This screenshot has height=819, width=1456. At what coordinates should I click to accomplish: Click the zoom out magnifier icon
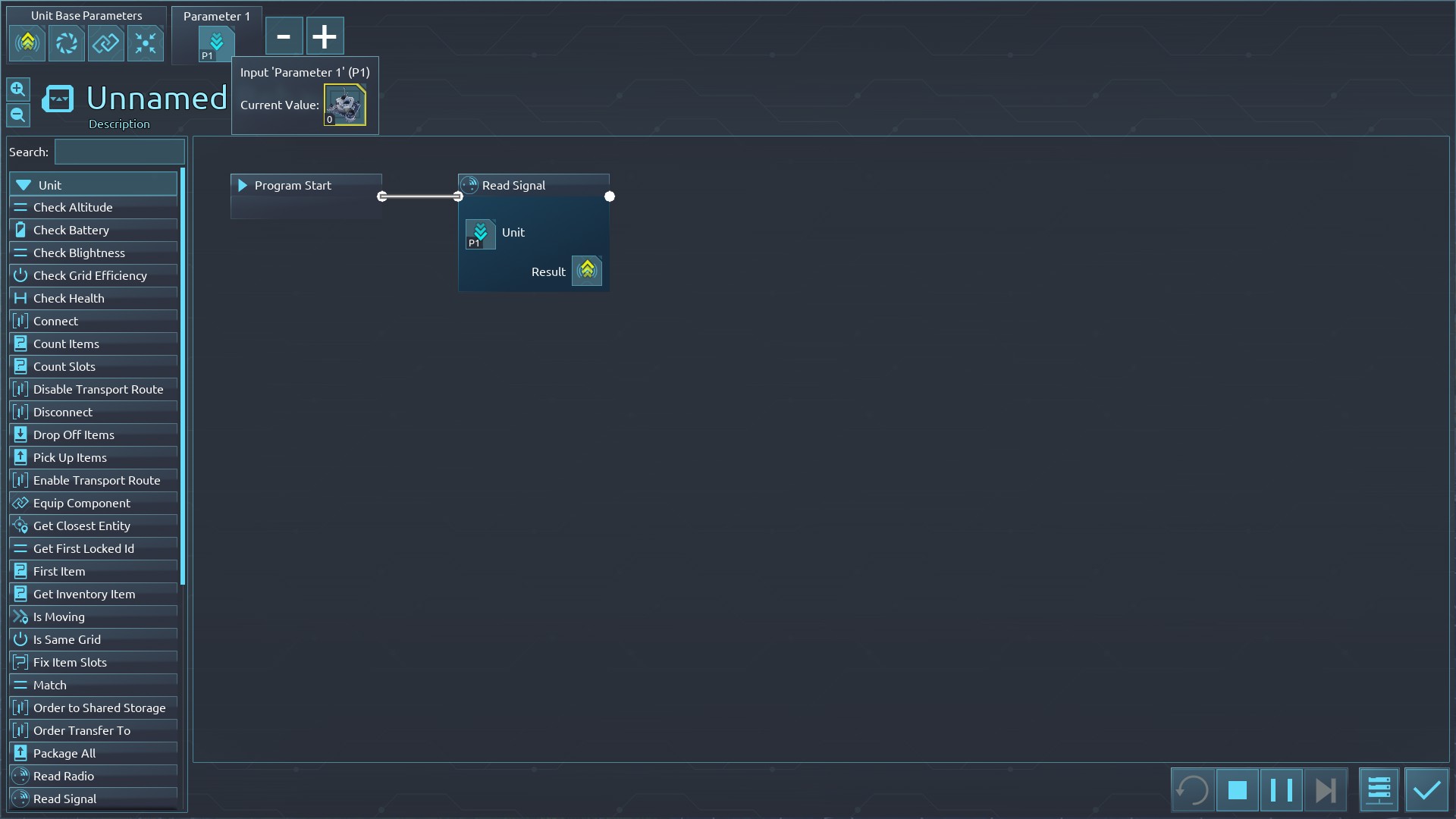18,115
